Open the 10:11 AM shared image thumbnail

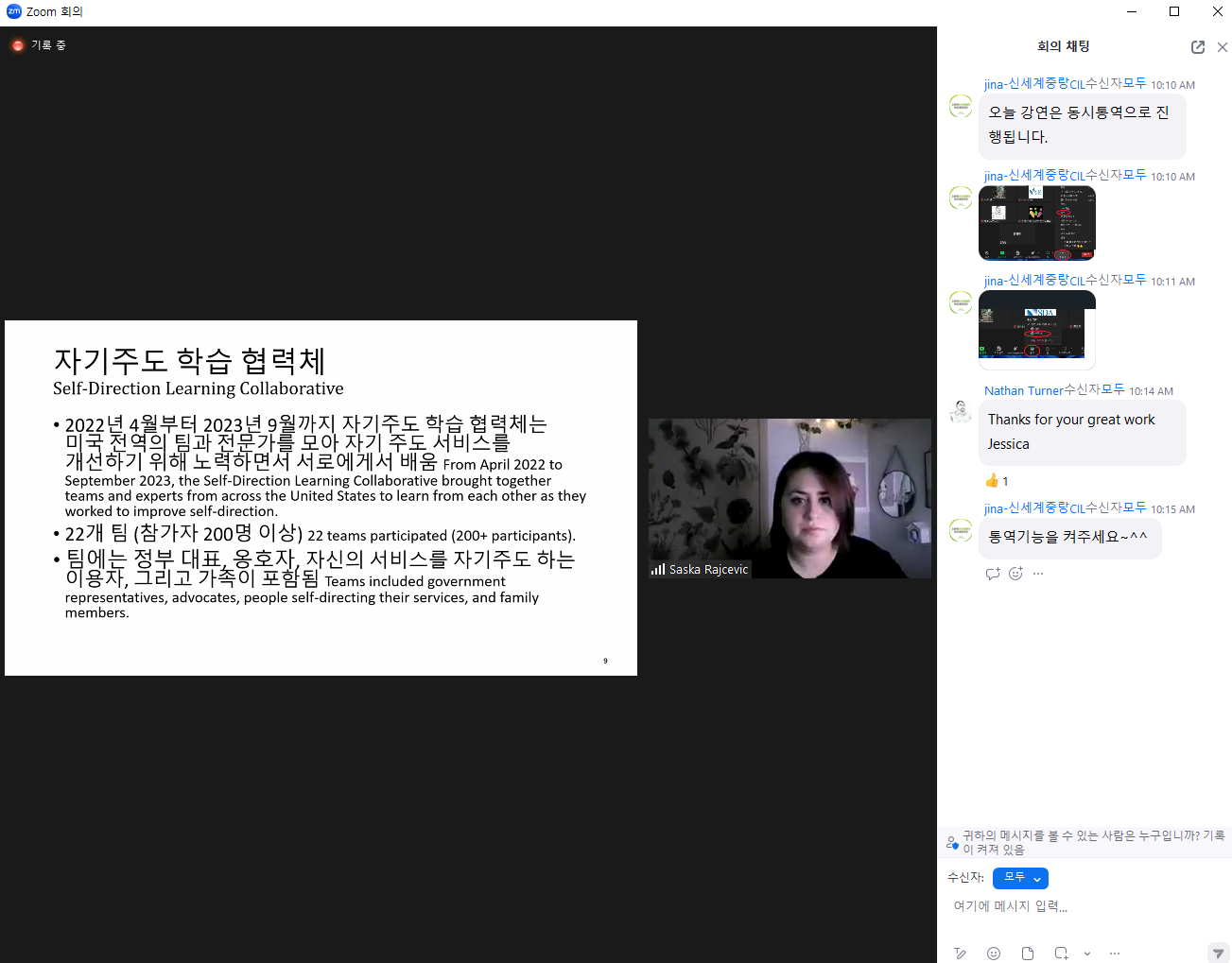tap(1036, 329)
